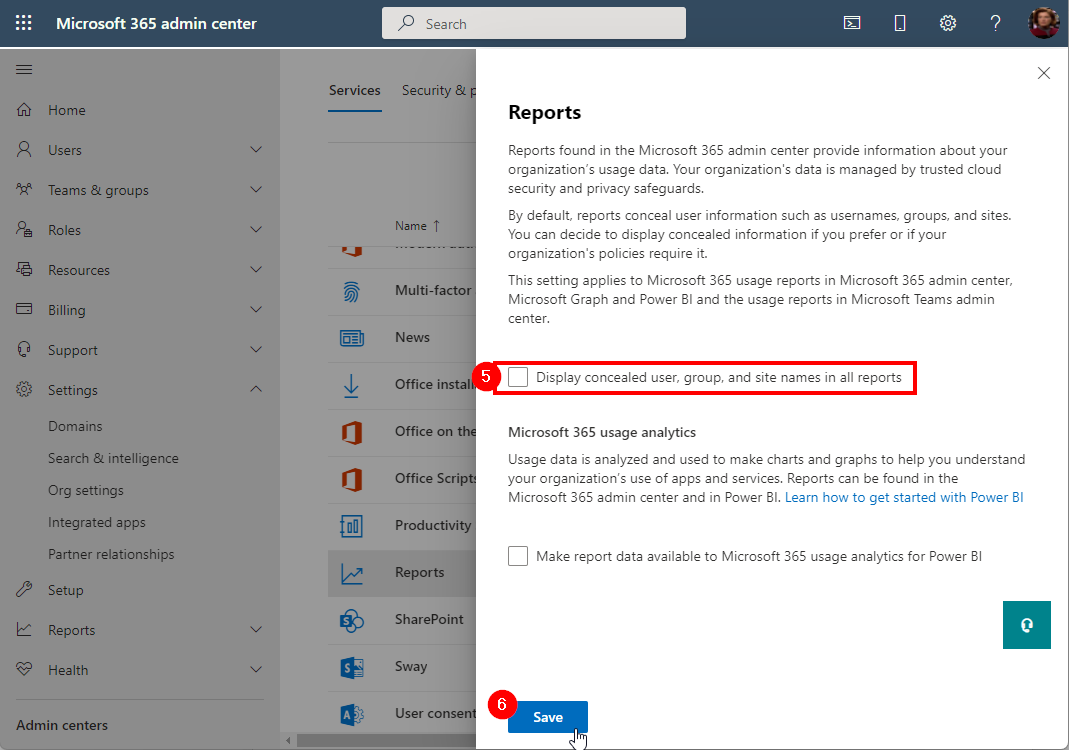
Task: Click in the Search box
Action: click(x=534, y=23)
